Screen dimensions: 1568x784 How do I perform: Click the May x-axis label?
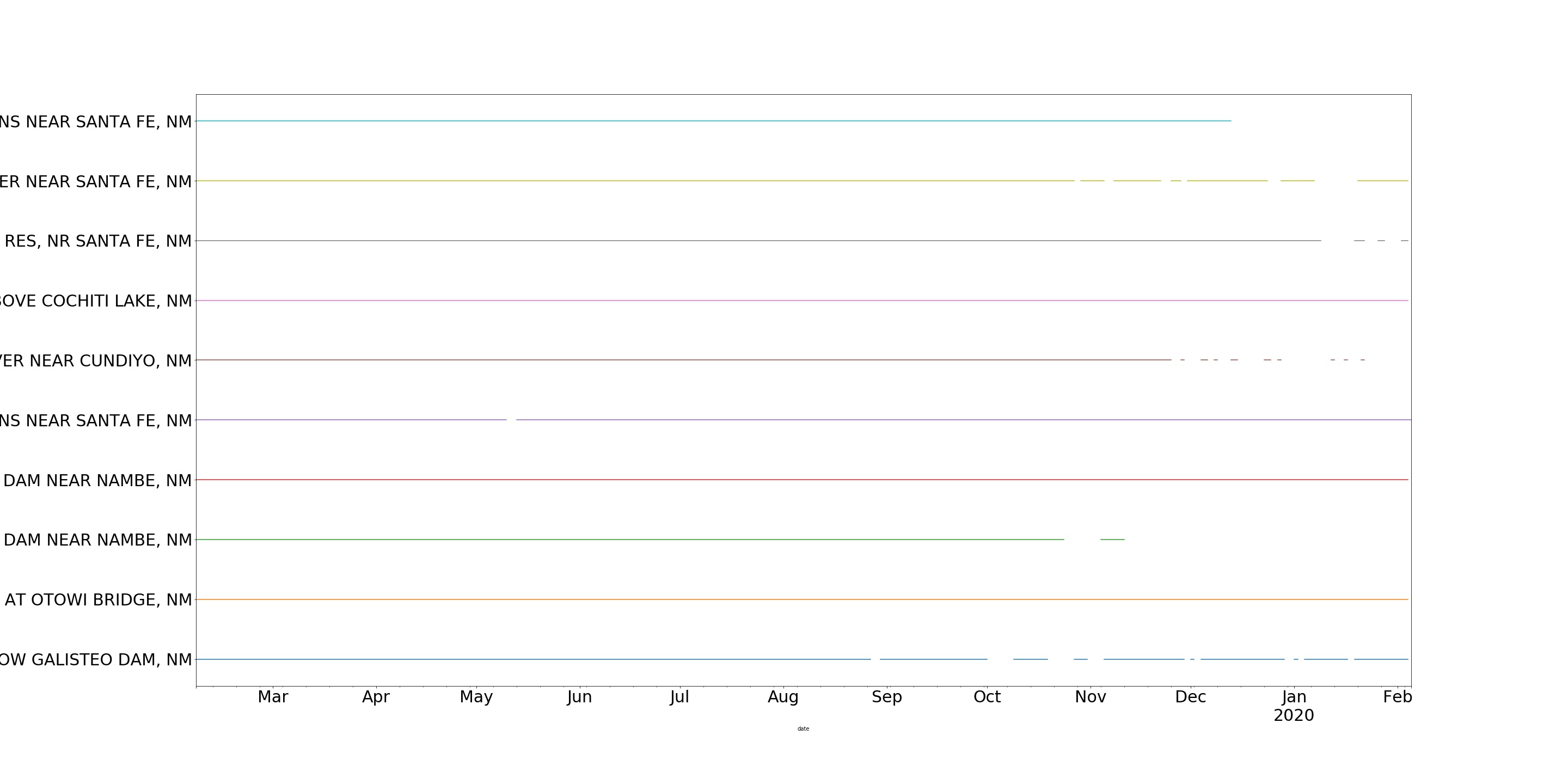coord(476,697)
